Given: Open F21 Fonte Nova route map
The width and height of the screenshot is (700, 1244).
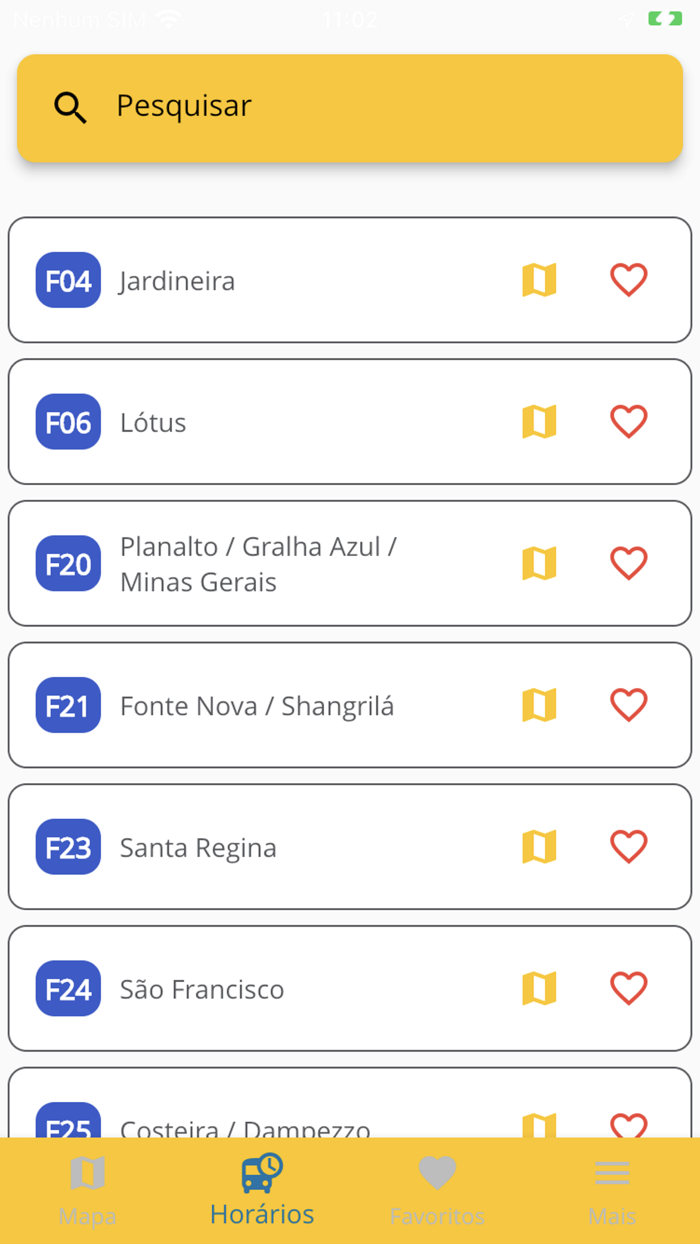Looking at the screenshot, I should [x=539, y=706].
